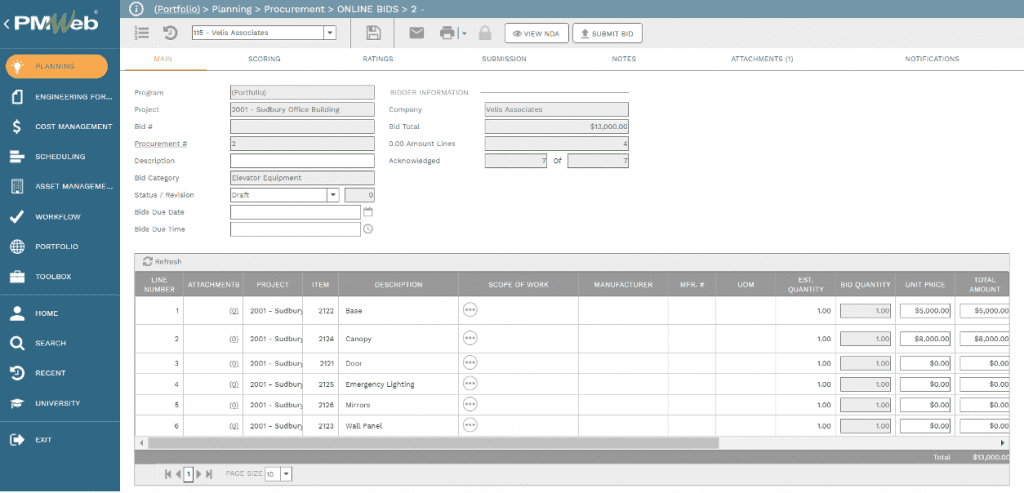
Task: Sort by the Unit Price column header
Action: point(925,285)
